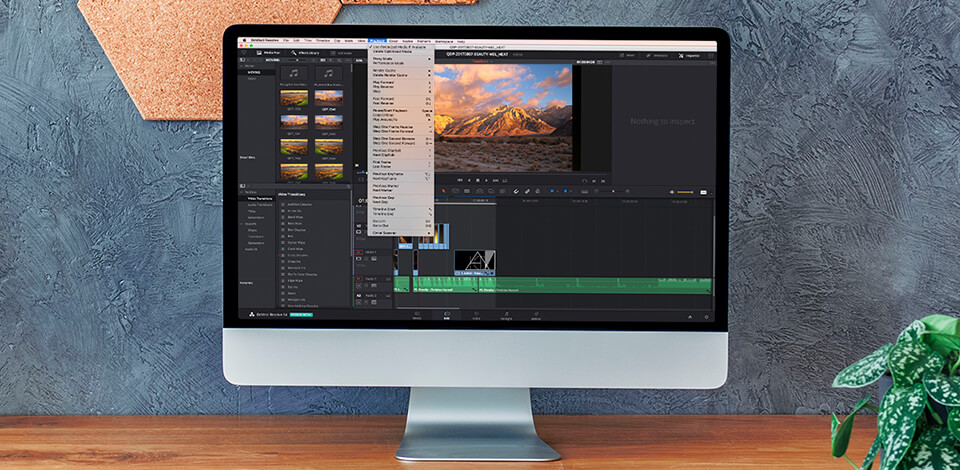Play the timeline forward in the viewer
Image resolution: width=960 pixels, height=470 pixels.
point(486,180)
